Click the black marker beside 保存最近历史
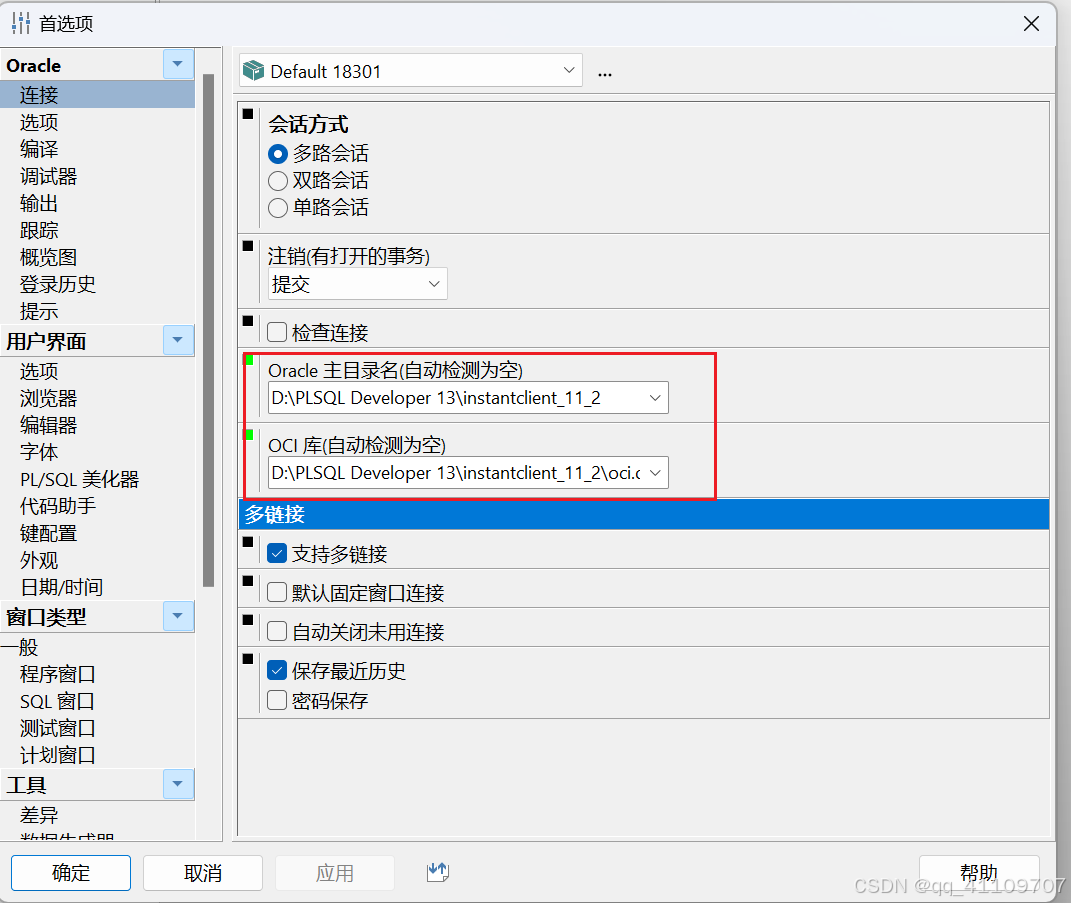 247,659
